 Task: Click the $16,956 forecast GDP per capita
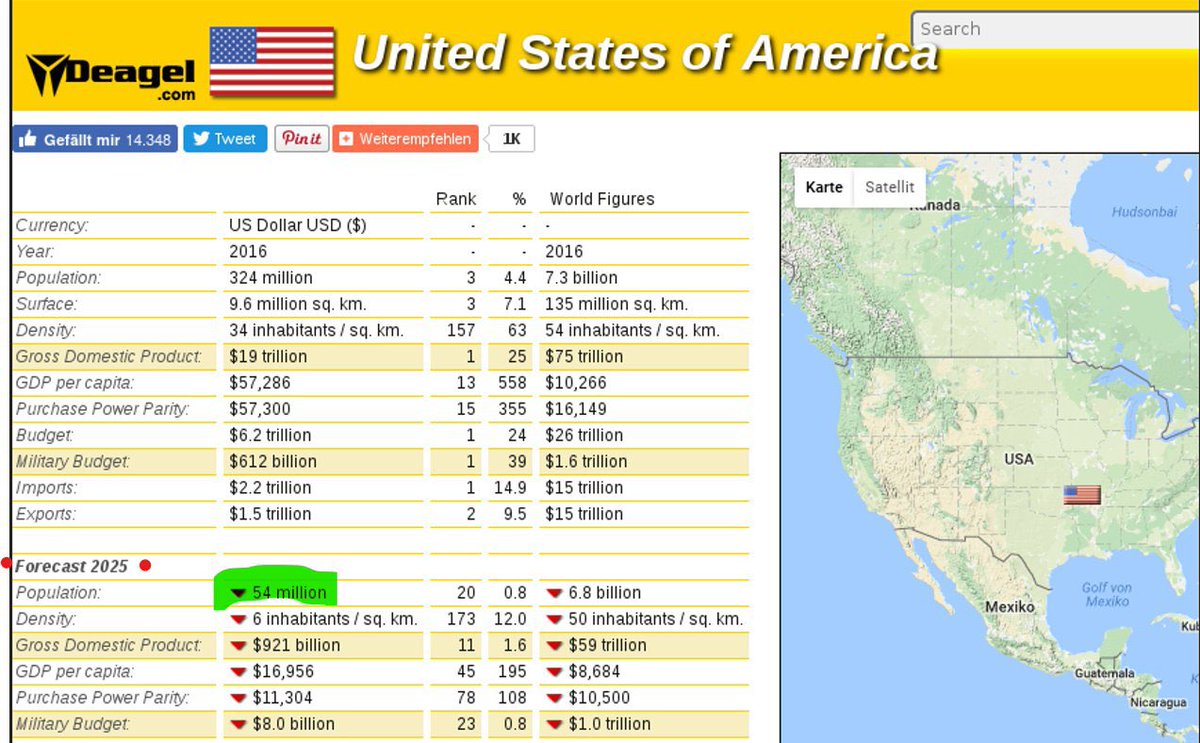(x=282, y=671)
